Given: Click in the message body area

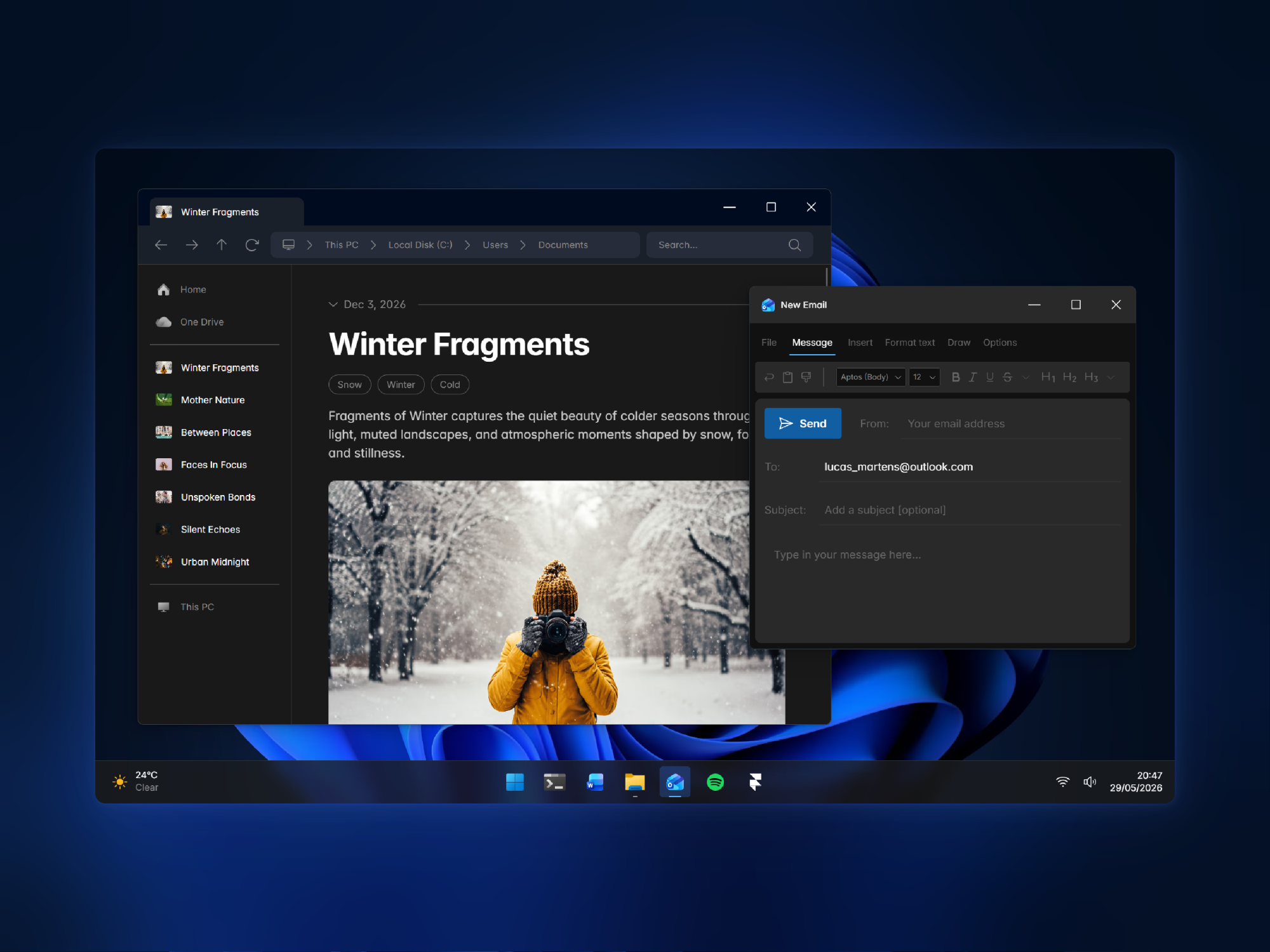Looking at the screenshot, I should [942, 590].
